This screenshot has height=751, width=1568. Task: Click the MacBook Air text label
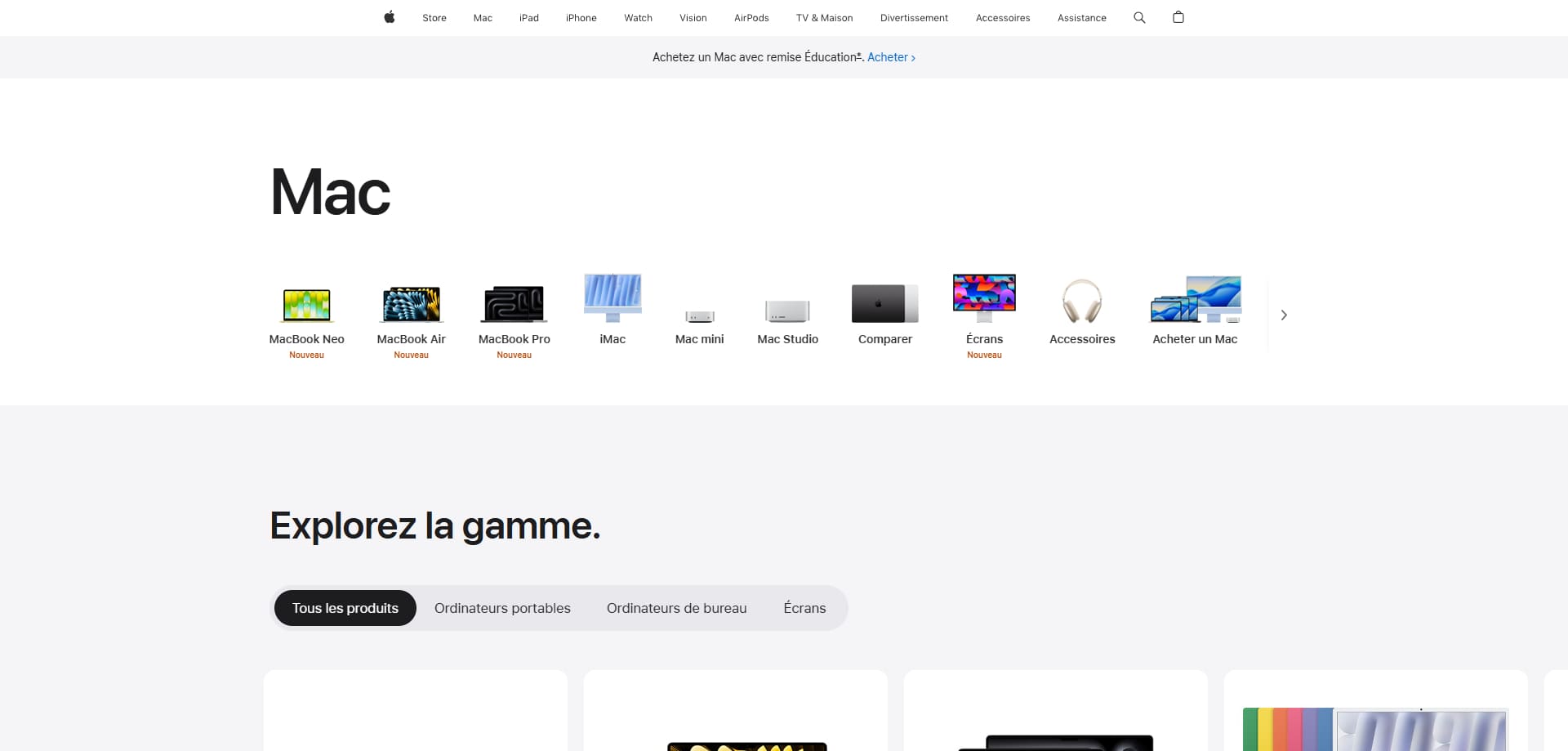coord(412,339)
